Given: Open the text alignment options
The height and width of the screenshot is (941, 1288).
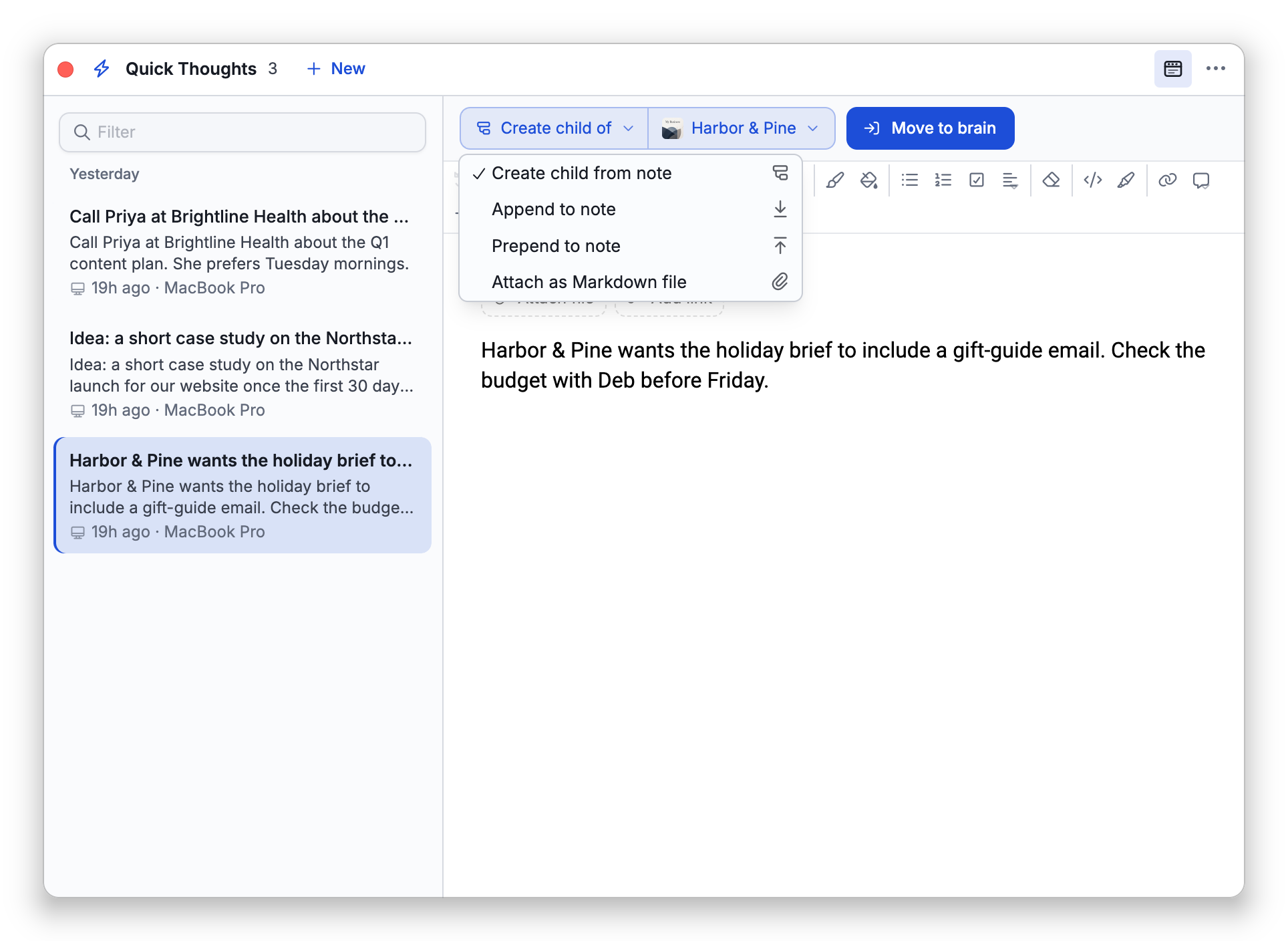Looking at the screenshot, I should pos(1010,180).
